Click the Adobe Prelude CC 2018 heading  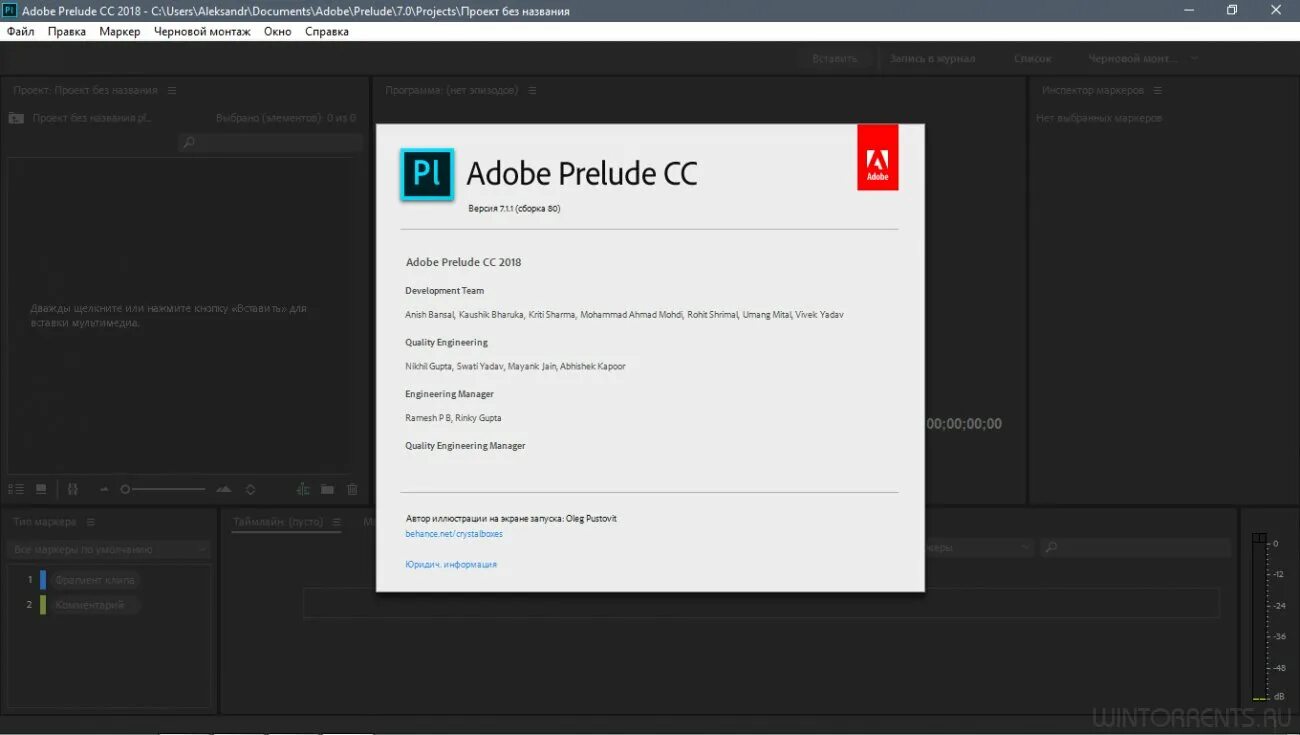tap(463, 262)
